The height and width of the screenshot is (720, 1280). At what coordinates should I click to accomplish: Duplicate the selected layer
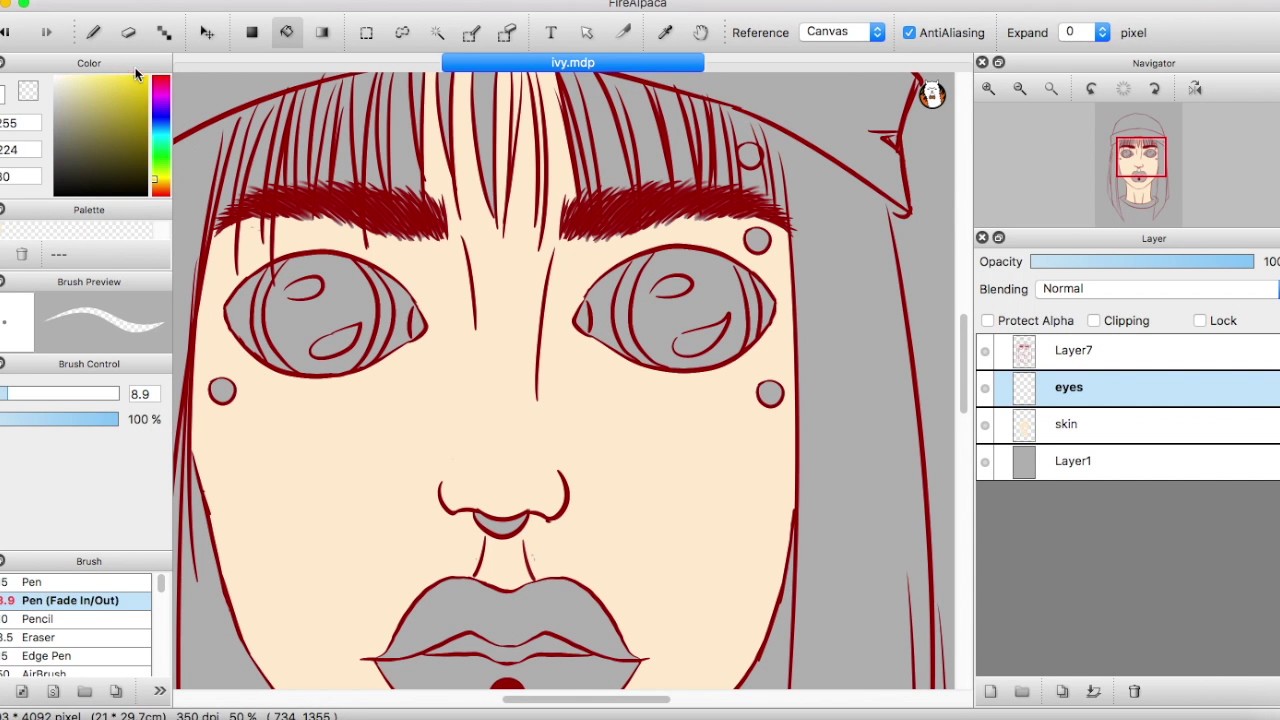tap(1062, 691)
